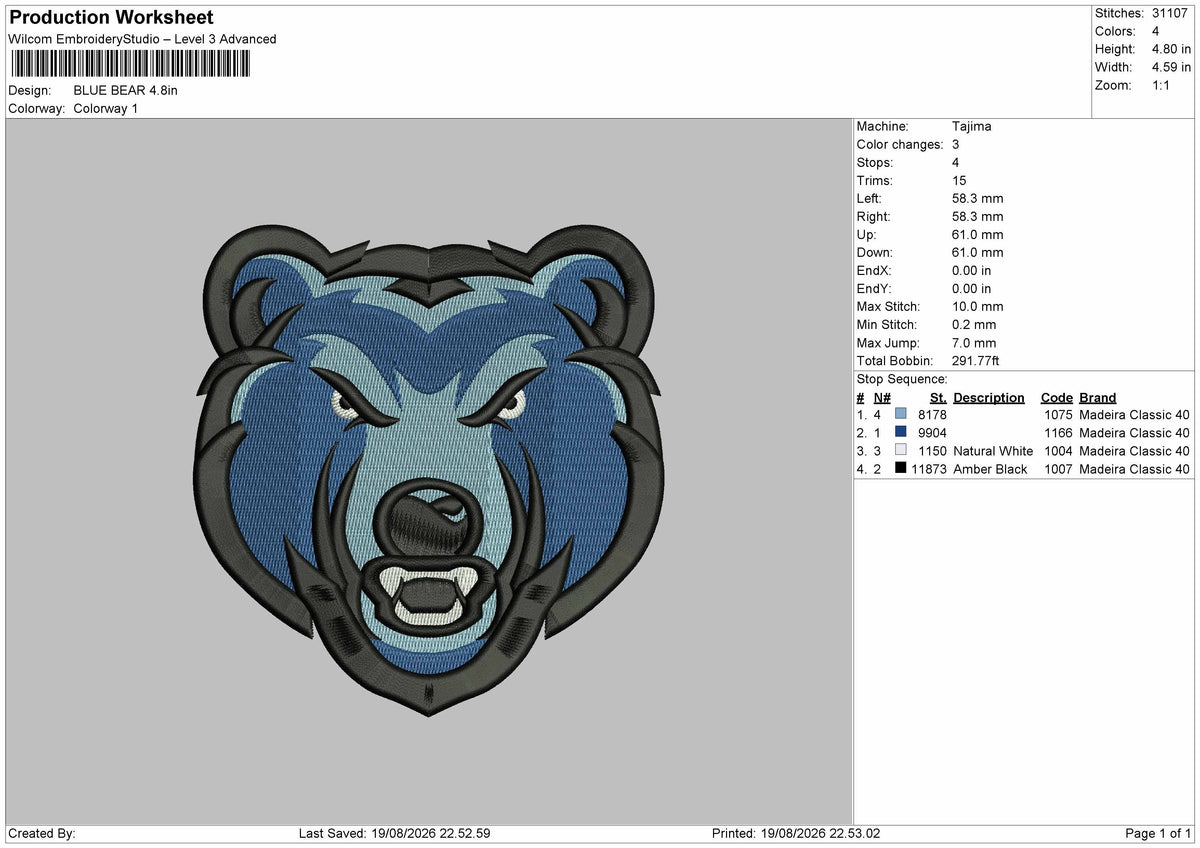Click the Zoom value '1:1'

(x=1163, y=85)
